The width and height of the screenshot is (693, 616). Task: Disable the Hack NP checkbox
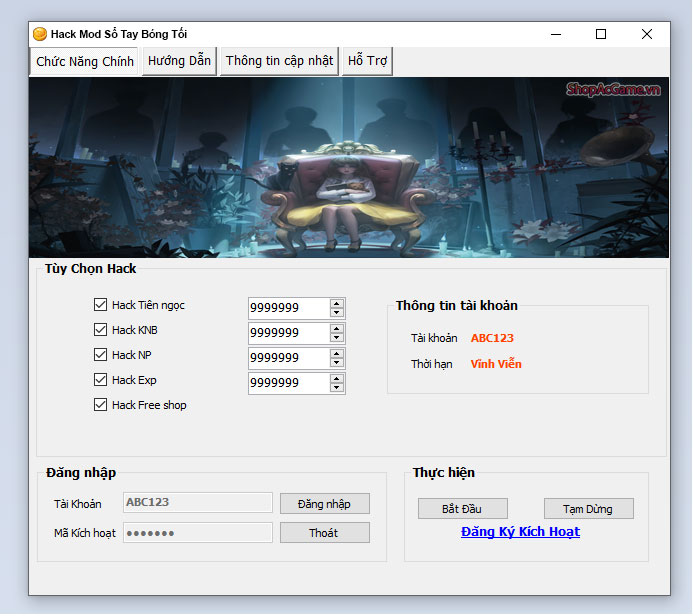pyautogui.click(x=100, y=354)
